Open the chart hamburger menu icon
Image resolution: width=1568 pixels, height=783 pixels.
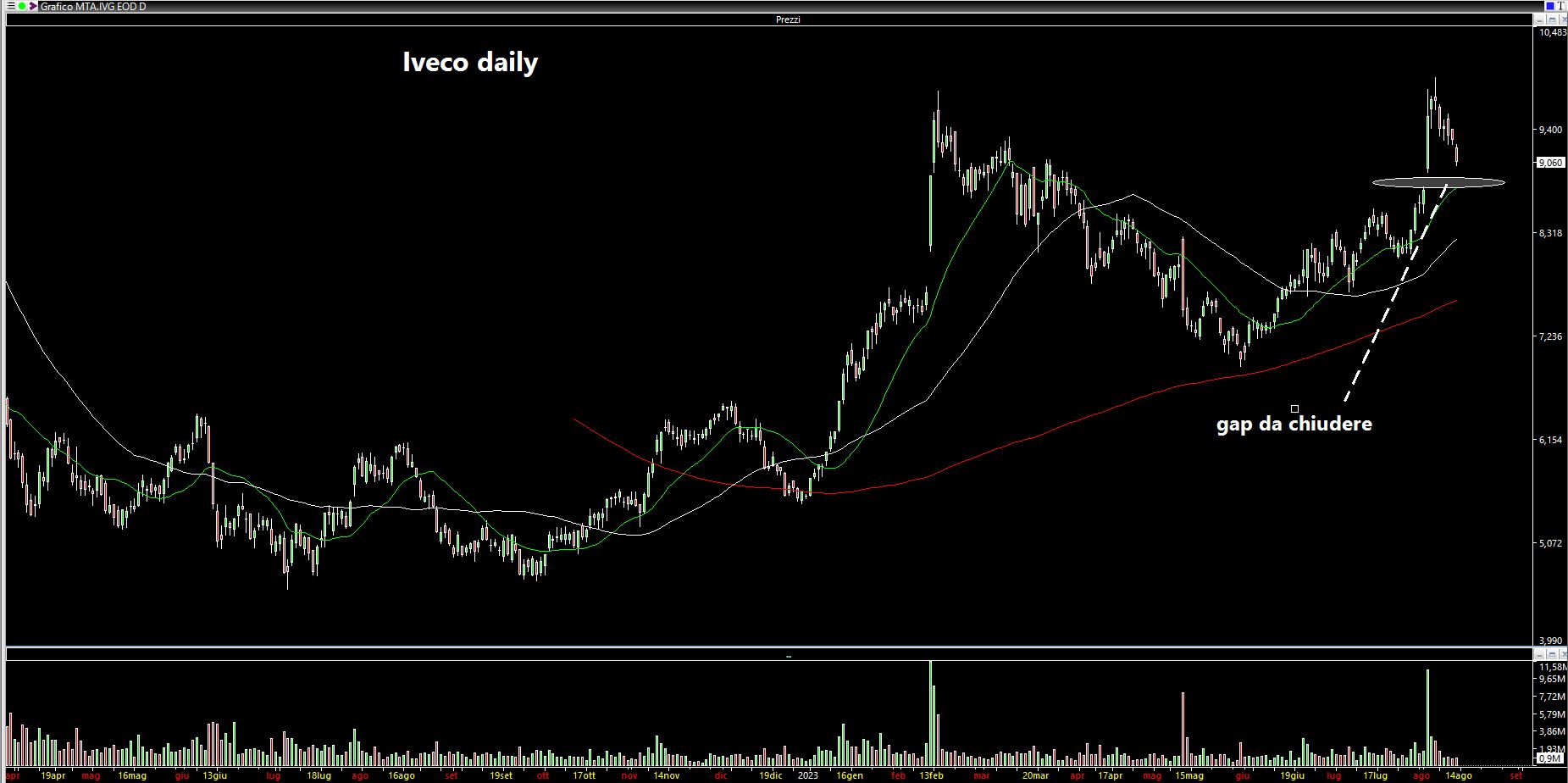click(11, 6)
